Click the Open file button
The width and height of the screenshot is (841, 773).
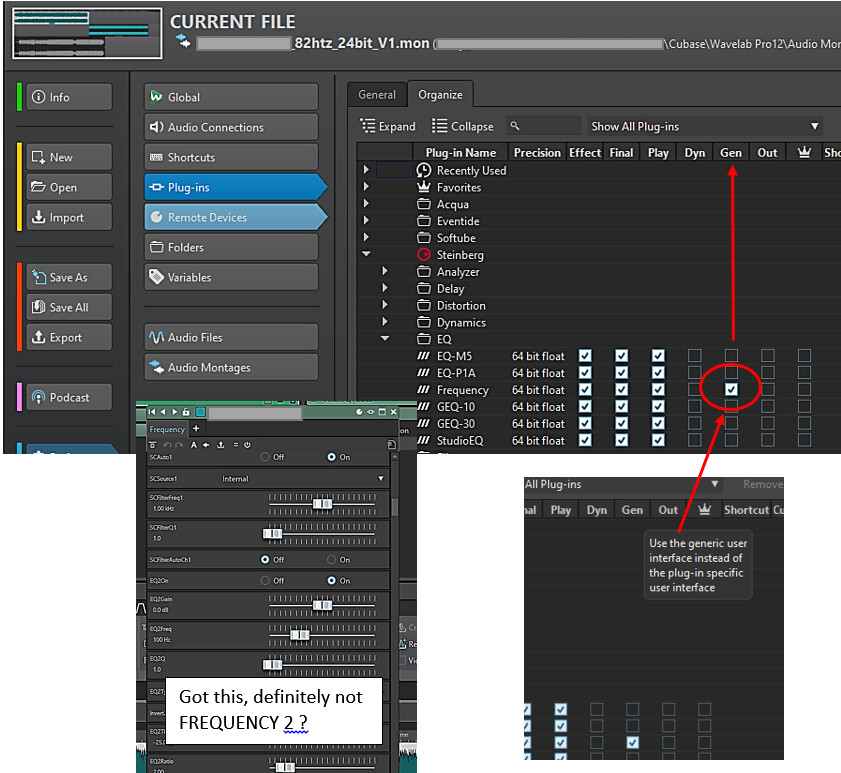coord(69,187)
